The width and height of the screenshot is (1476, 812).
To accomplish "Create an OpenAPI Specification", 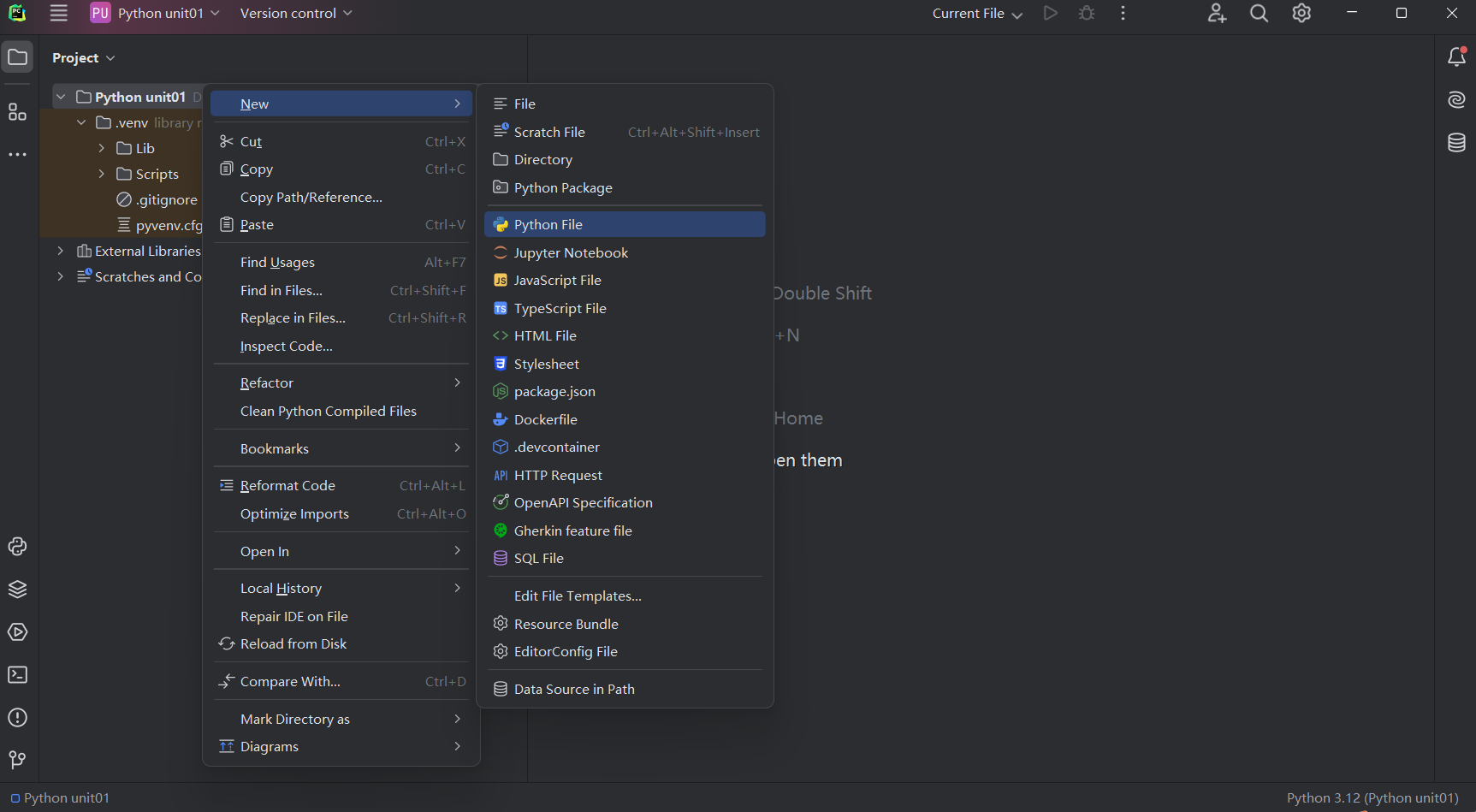I will click(625, 503).
